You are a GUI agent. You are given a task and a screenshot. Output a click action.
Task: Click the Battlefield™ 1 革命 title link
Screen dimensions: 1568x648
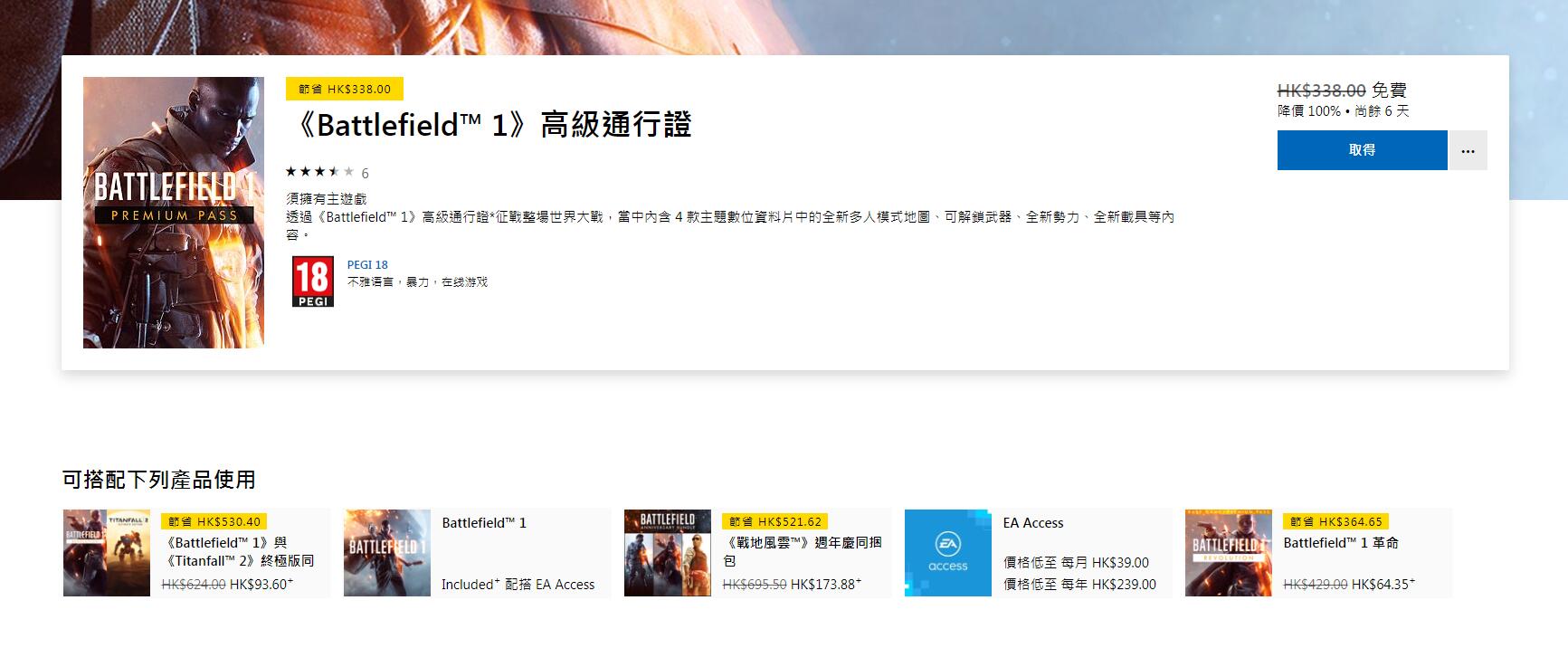pyautogui.click(x=1341, y=543)
